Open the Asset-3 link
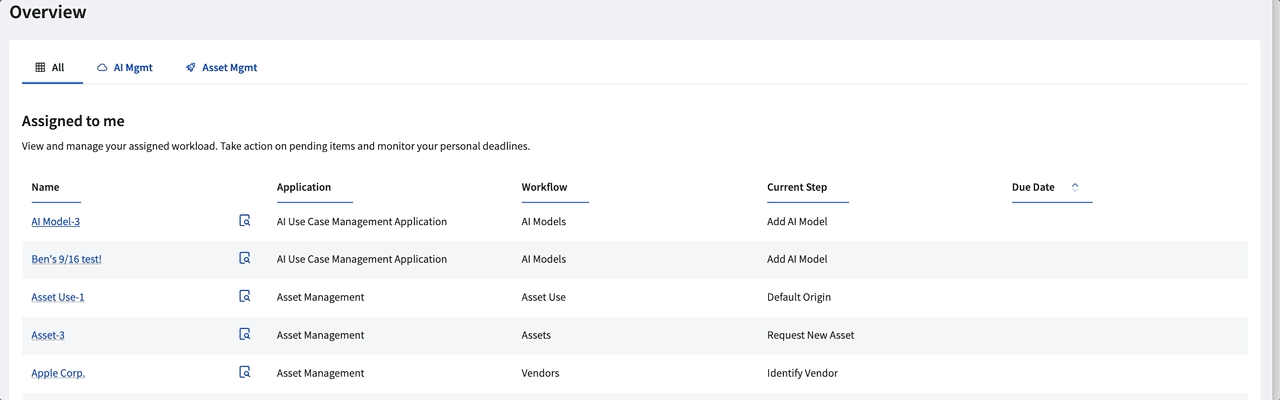Screen dimensions: 1280x400 tap(48, 336)
